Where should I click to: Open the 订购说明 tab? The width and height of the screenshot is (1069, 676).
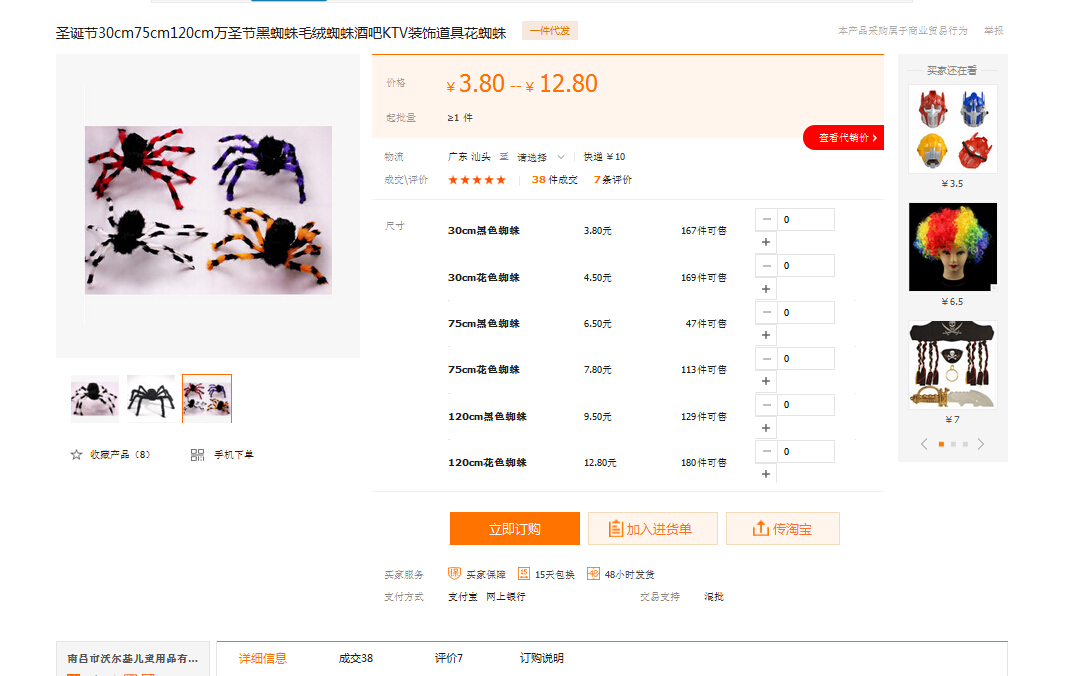[541, 658]
